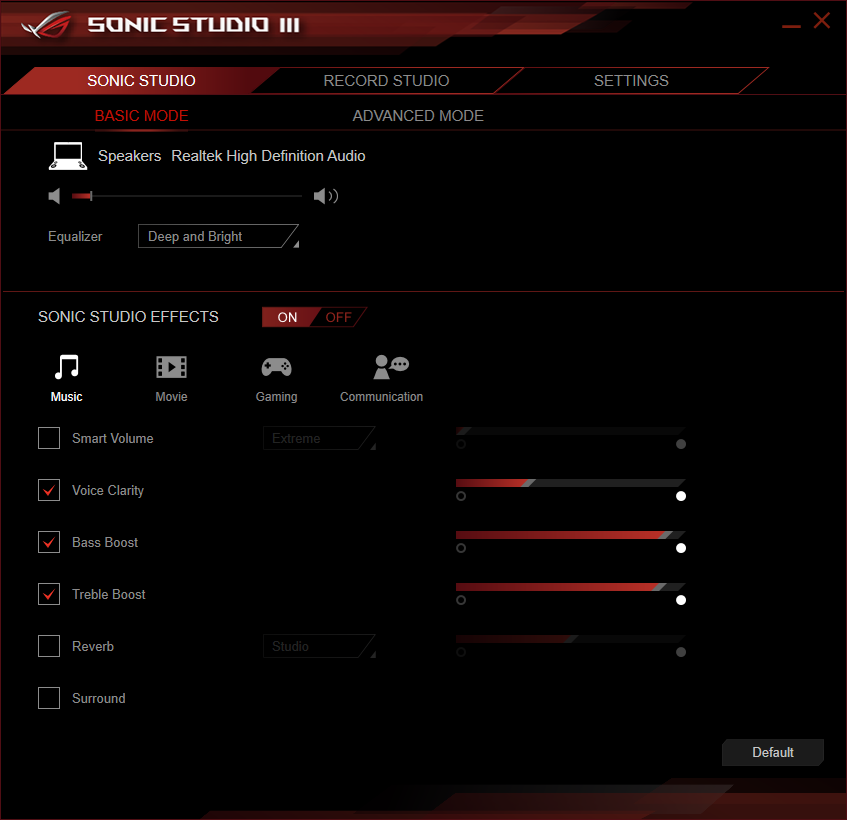Select the Movie effects profile icon

[171, 367]
